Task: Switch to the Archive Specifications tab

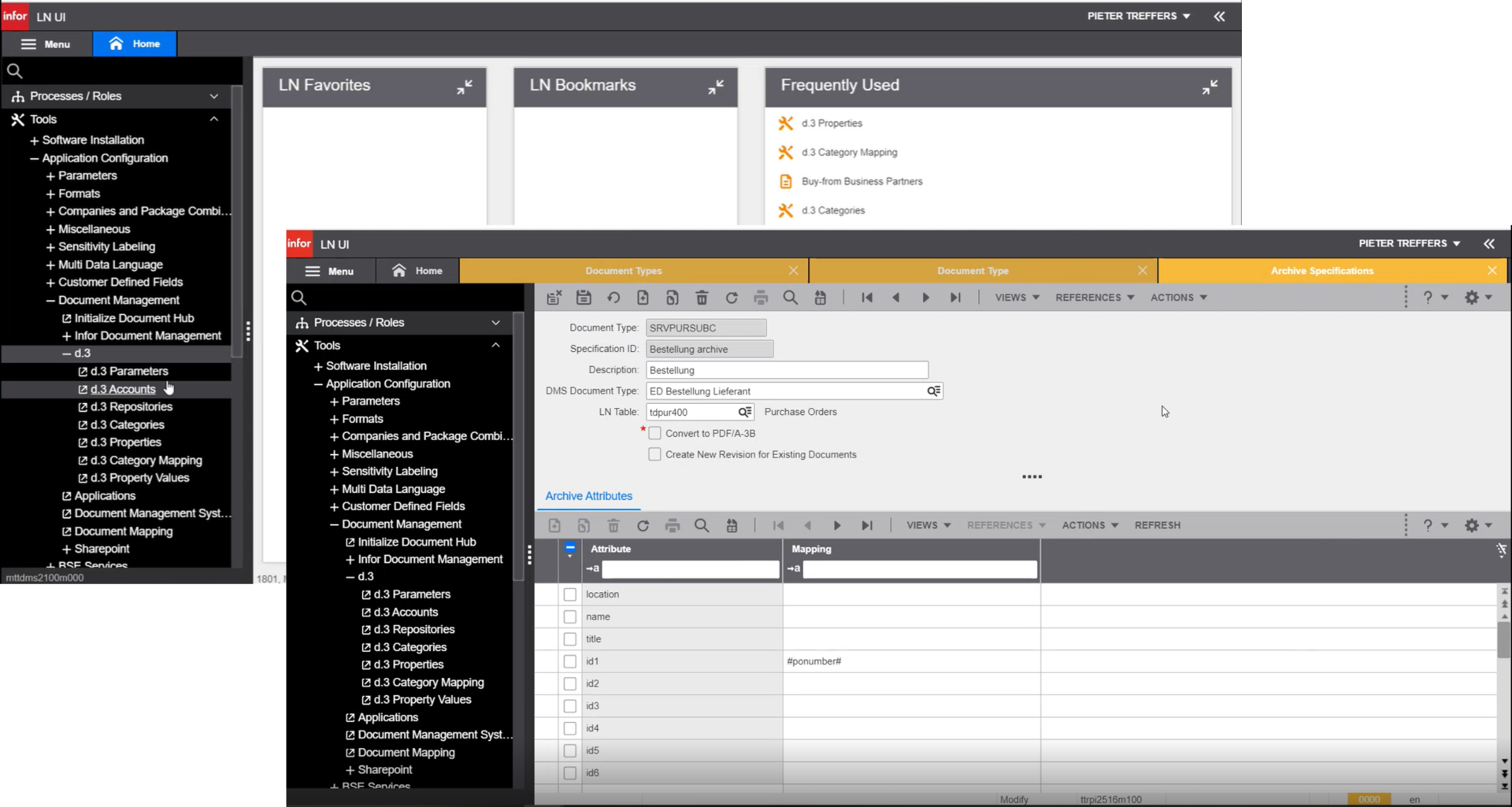Action: point(1322,270)
